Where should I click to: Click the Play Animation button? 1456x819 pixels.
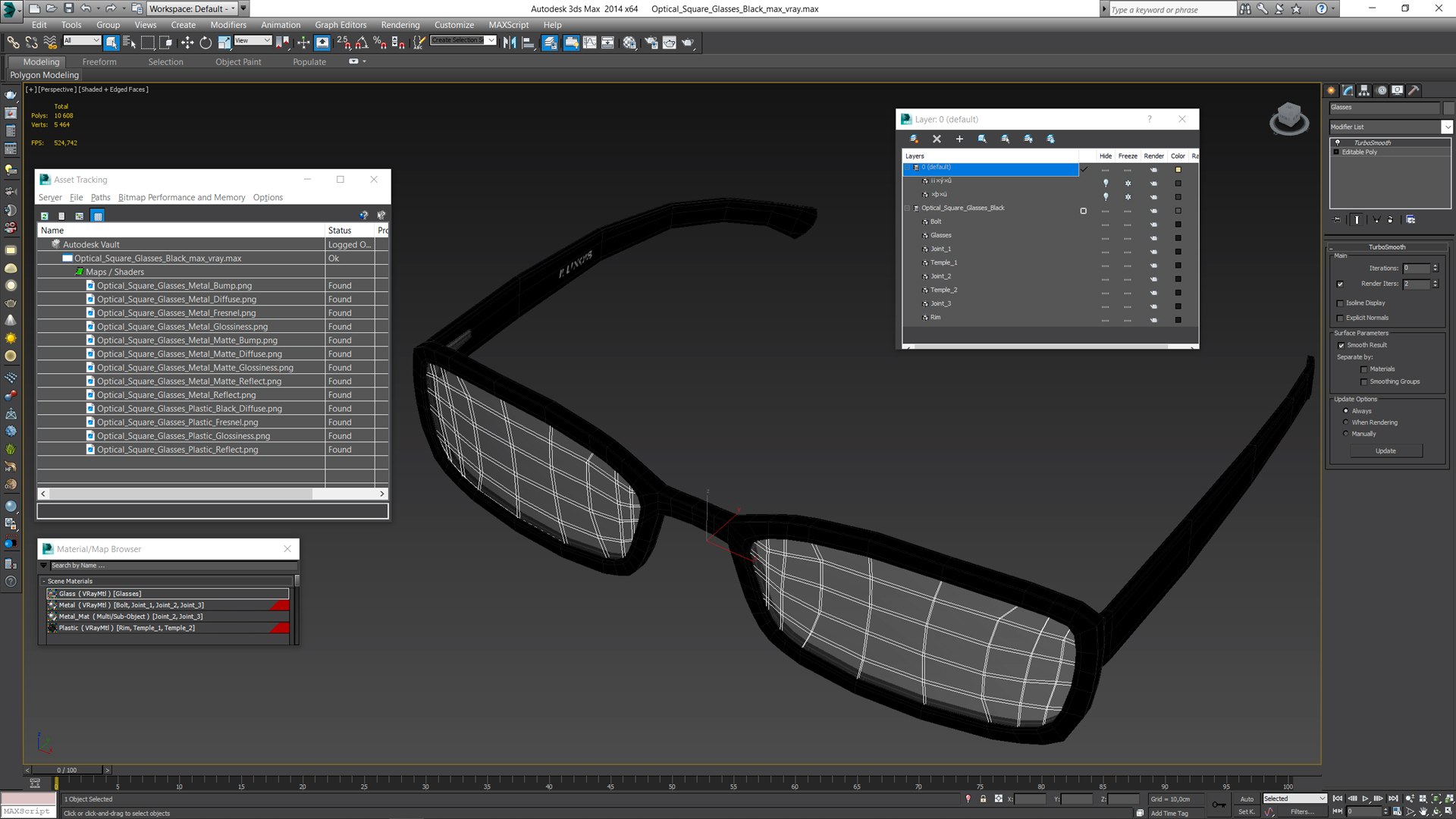click(1365, 799)
